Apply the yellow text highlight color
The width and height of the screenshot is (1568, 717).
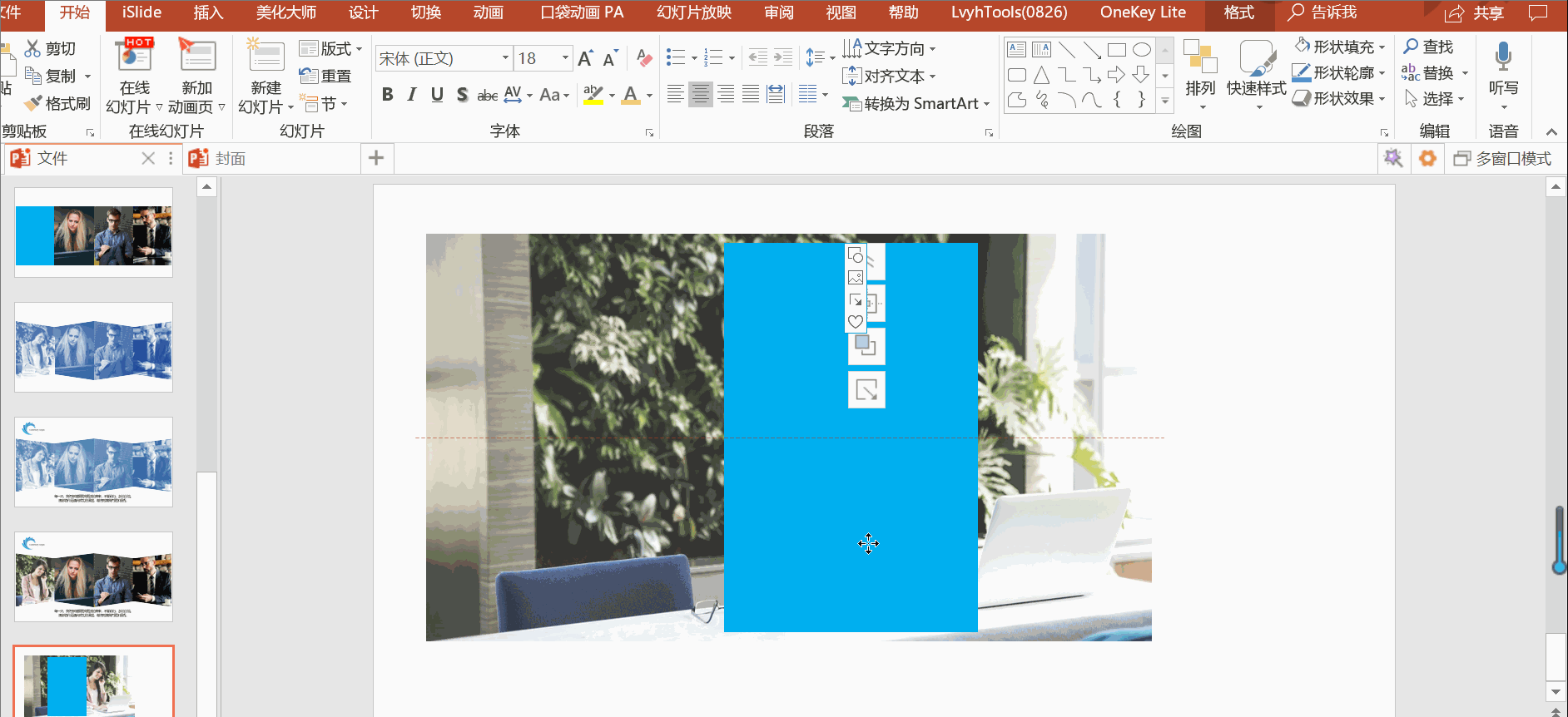pyautogui.click(x=593, y=95)
